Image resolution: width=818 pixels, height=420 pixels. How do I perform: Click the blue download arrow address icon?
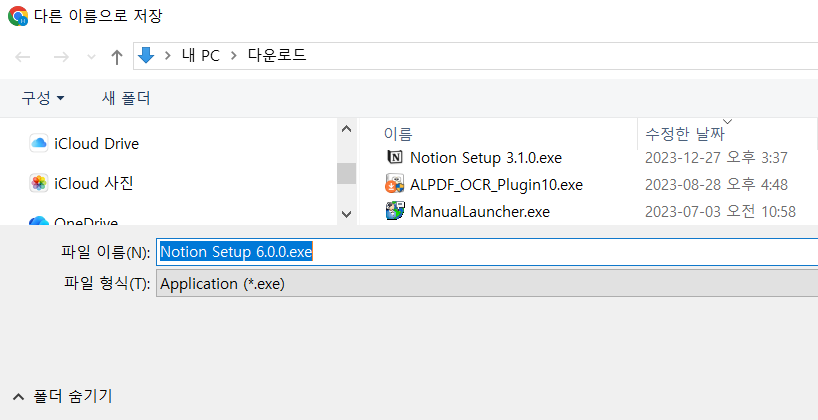coord(146,55)
